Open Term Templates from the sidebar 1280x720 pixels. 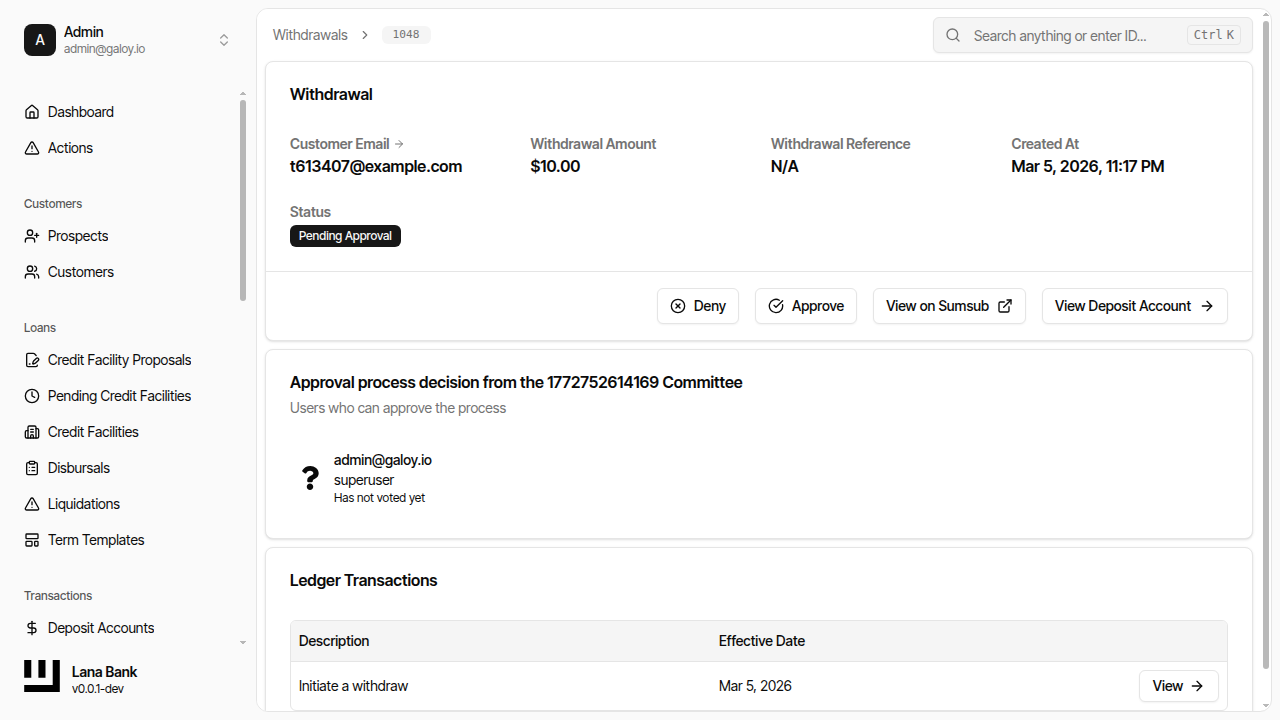pos(95,540)
